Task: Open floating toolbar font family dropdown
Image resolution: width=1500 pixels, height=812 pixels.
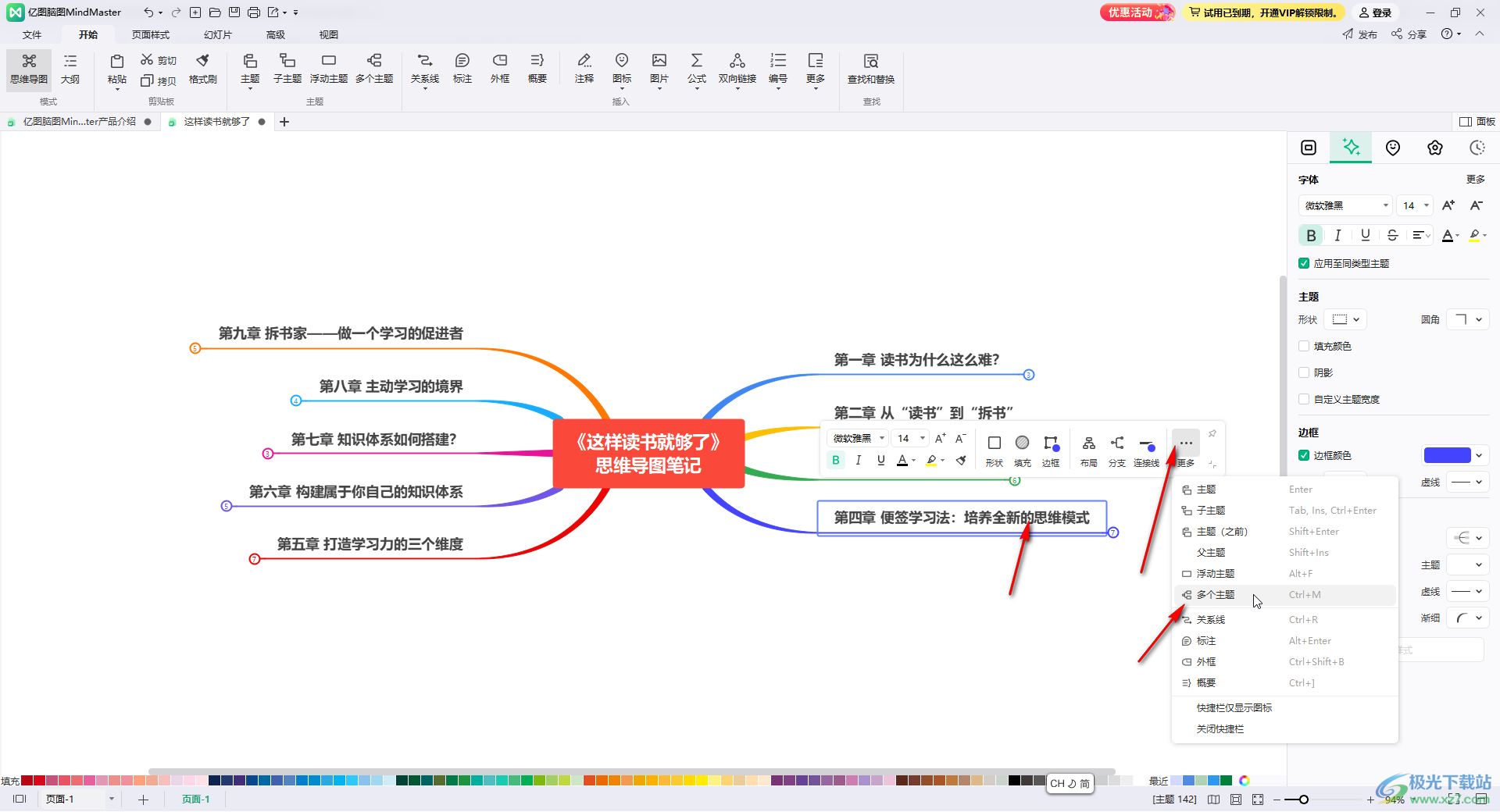Action: tap(858, 438)
